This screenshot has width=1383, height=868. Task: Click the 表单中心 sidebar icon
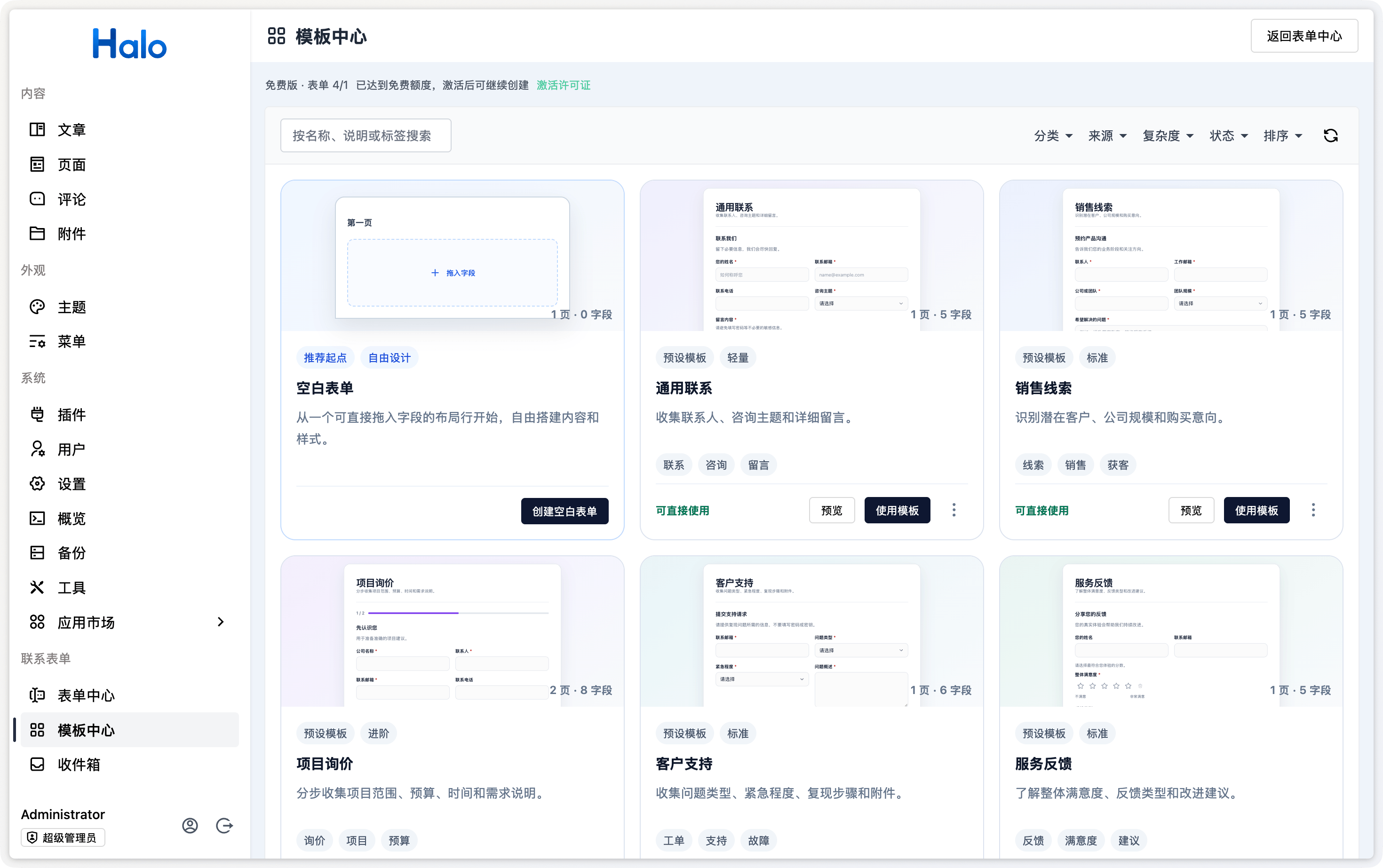click(x=37, y=695)
